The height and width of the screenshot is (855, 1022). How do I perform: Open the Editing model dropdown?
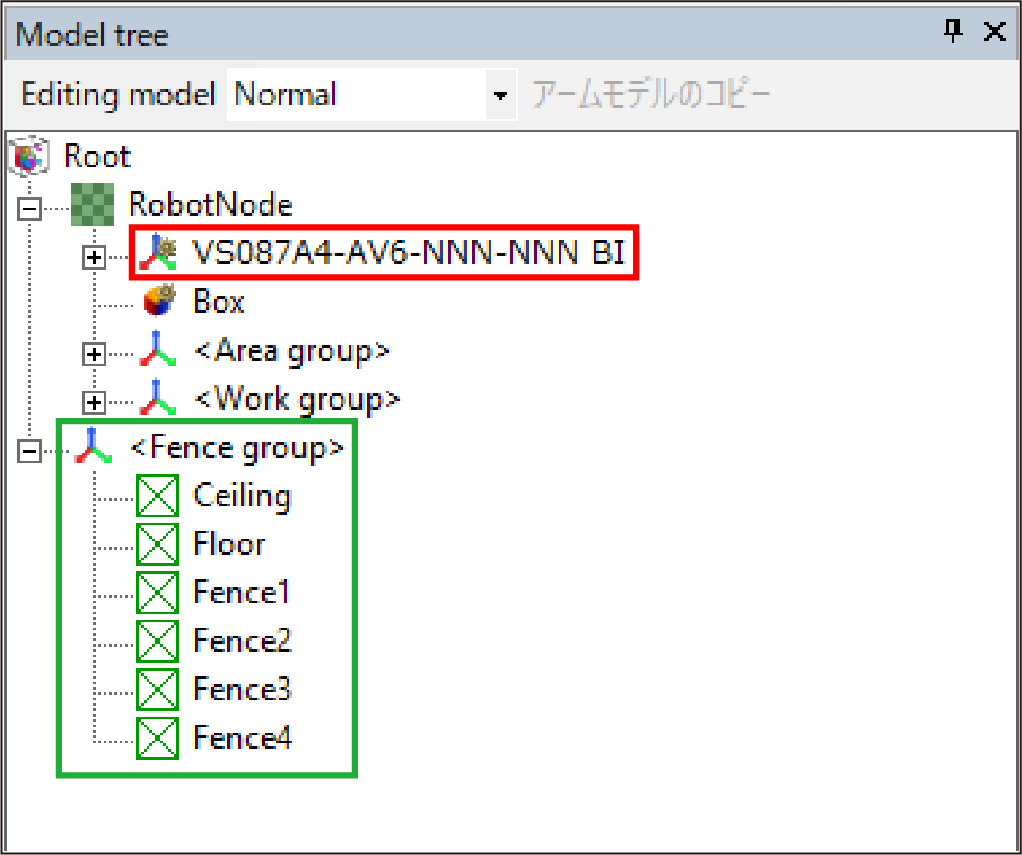(500, 96)
